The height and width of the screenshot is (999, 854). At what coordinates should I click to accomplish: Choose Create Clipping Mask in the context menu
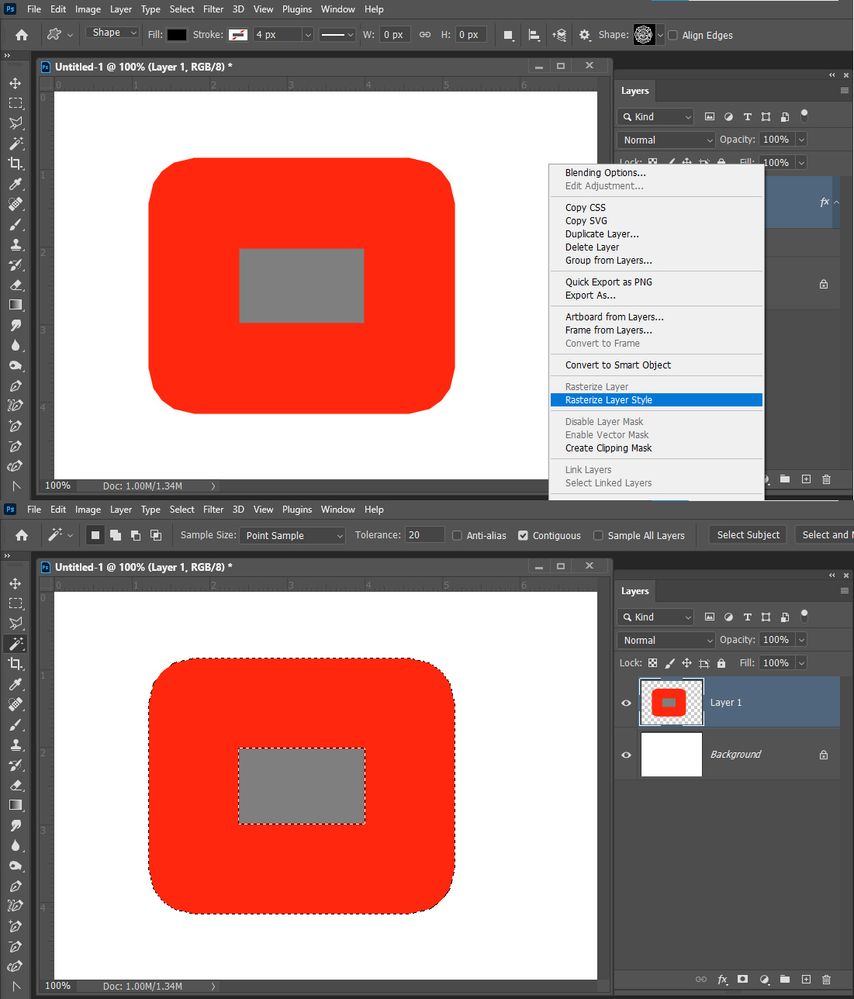[608, 448]
